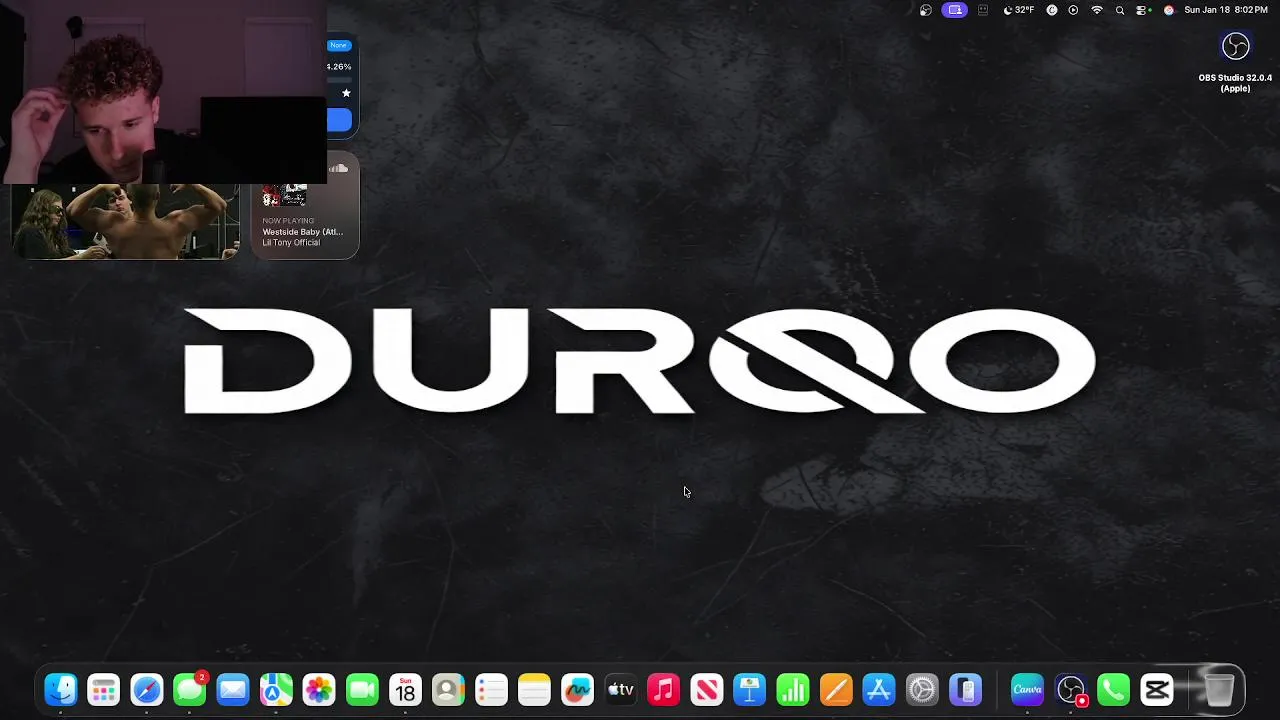The image size is (1280, 720).
Task: Click the OBS status icon in menu bar
Action: (x=926, y=10)
